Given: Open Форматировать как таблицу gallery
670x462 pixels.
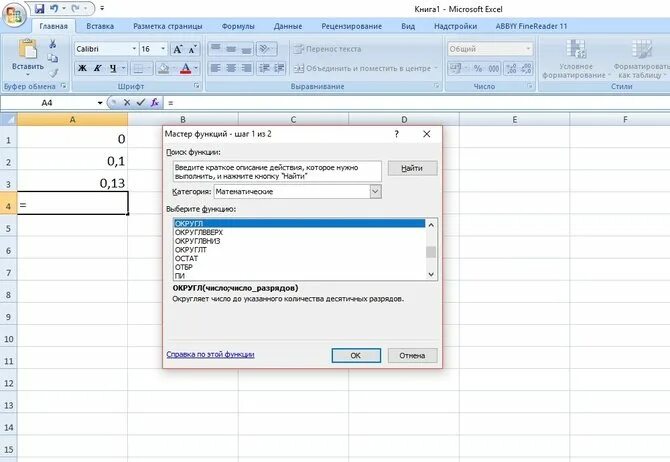Looking at the screenshot, I should point(641,59).
